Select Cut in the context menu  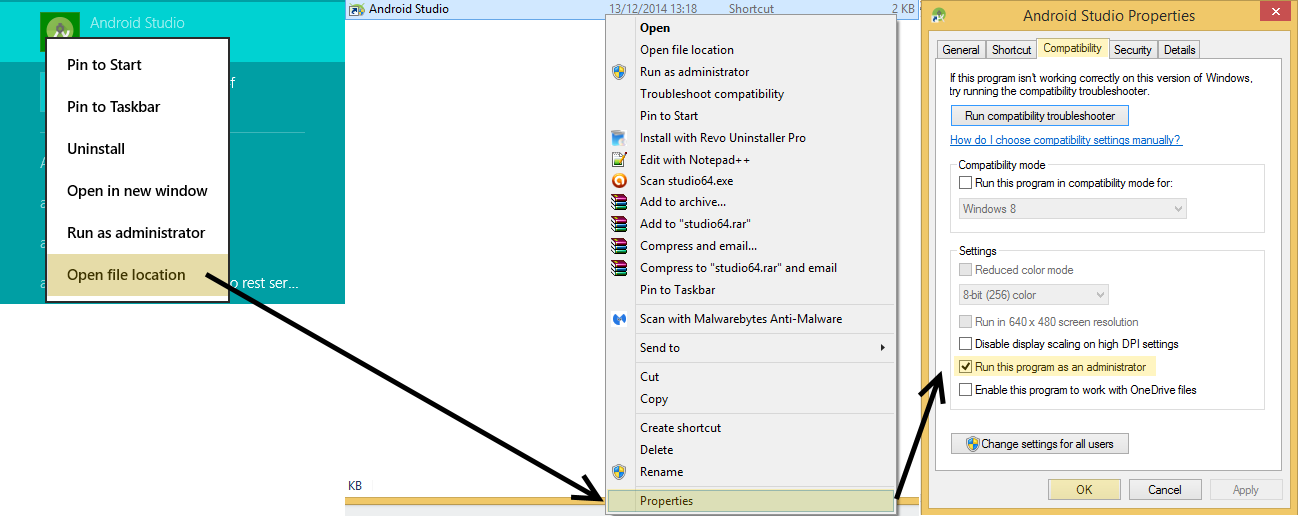pyautogui.click(x=751, y=377)
